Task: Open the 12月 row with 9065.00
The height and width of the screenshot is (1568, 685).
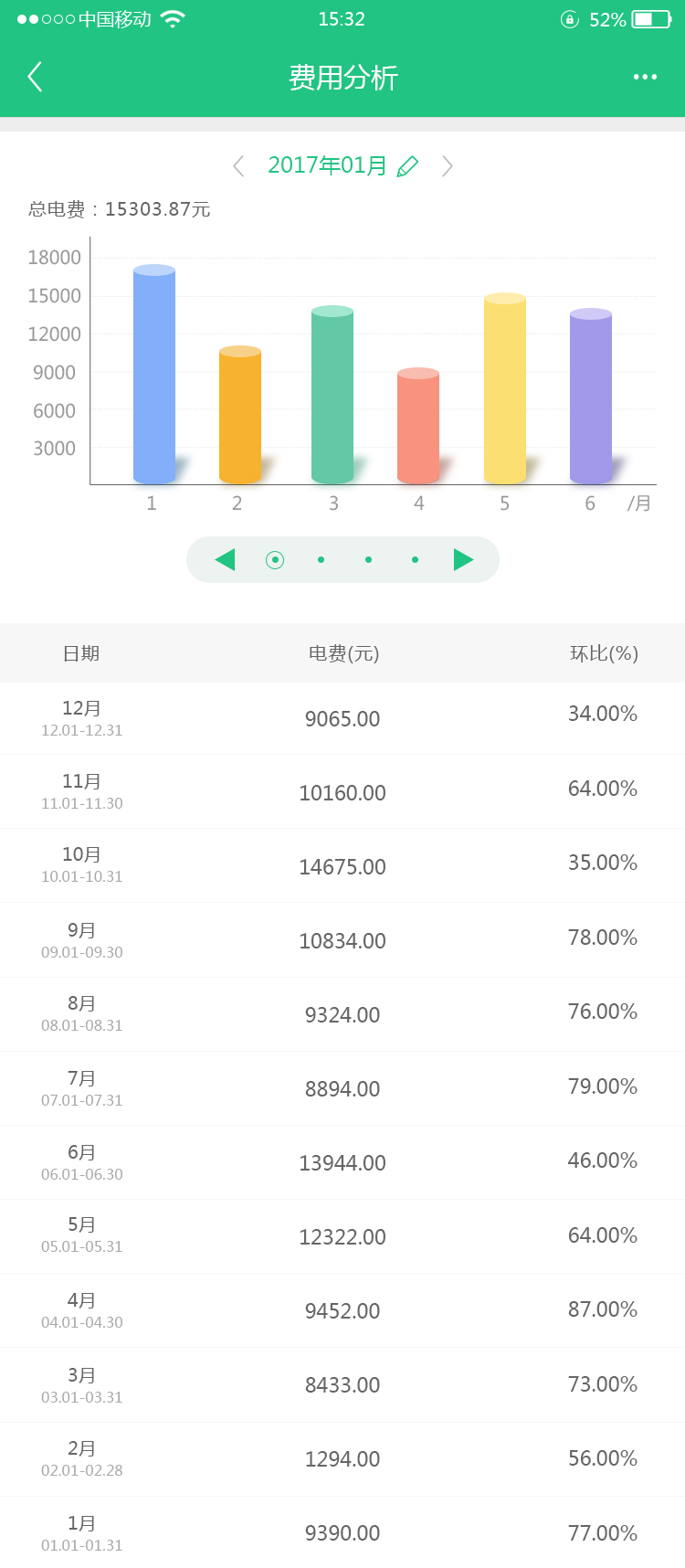Action: pyautogui.click(x=342, y=719)
